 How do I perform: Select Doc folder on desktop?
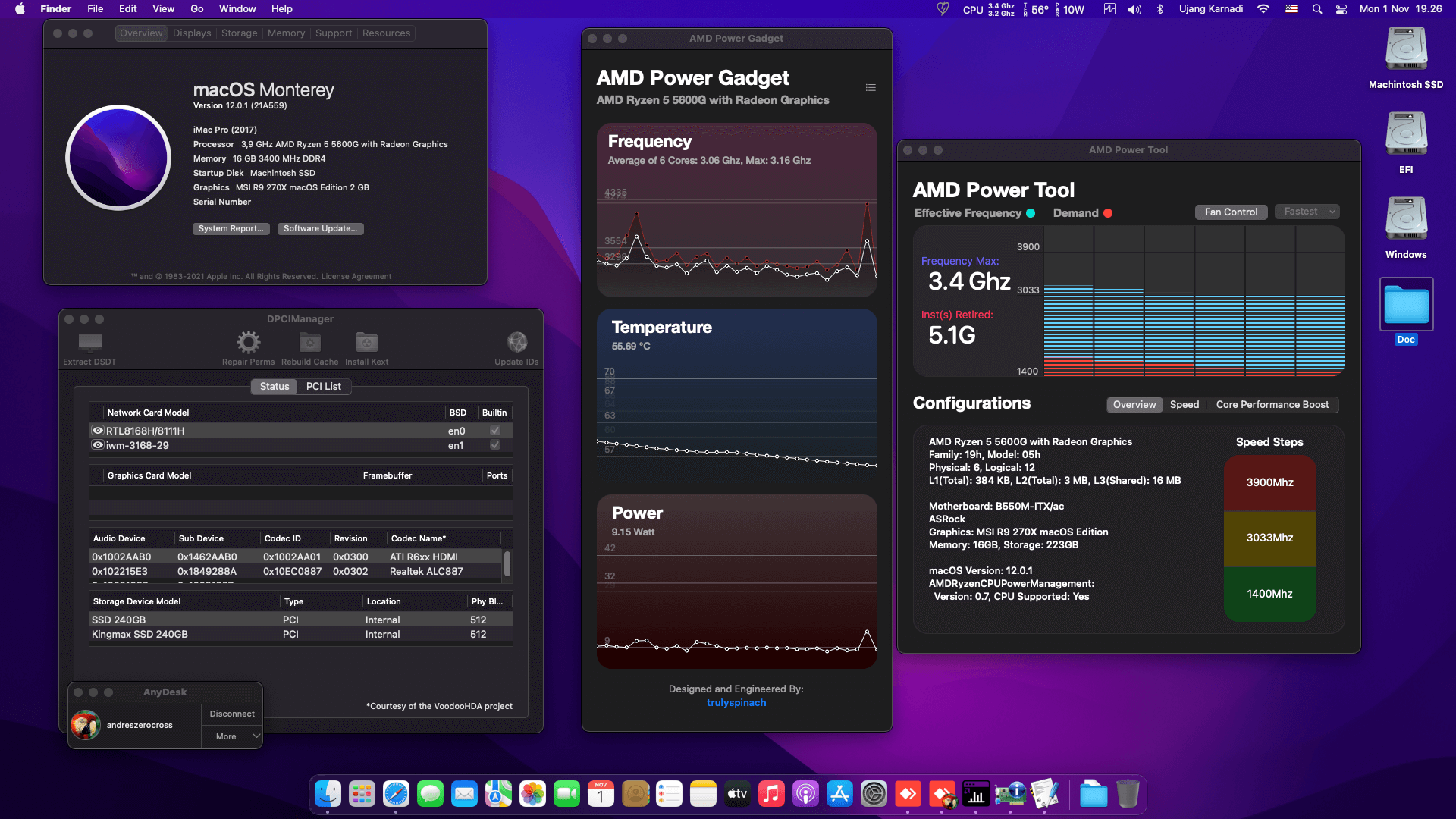point(1406,304)
